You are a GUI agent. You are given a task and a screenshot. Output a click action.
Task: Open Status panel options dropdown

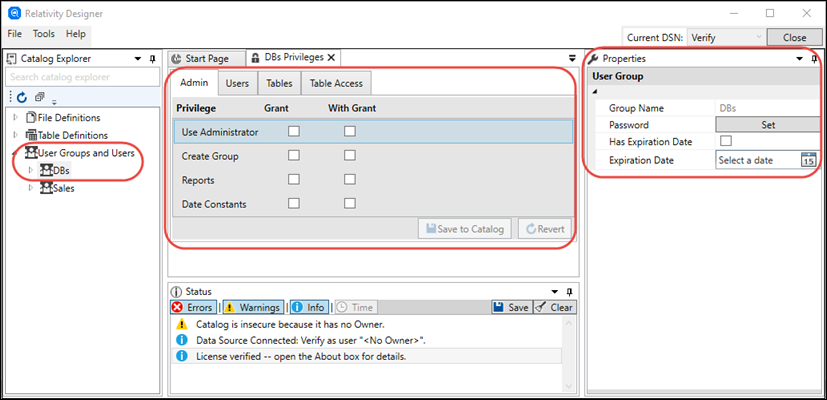[555, 292]
